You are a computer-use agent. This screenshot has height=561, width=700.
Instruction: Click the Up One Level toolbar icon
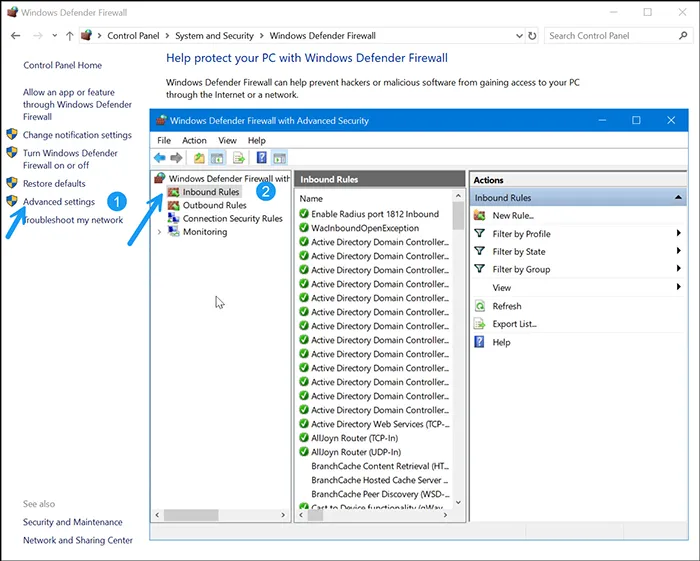pyautogui.click(x=199, y=158)
